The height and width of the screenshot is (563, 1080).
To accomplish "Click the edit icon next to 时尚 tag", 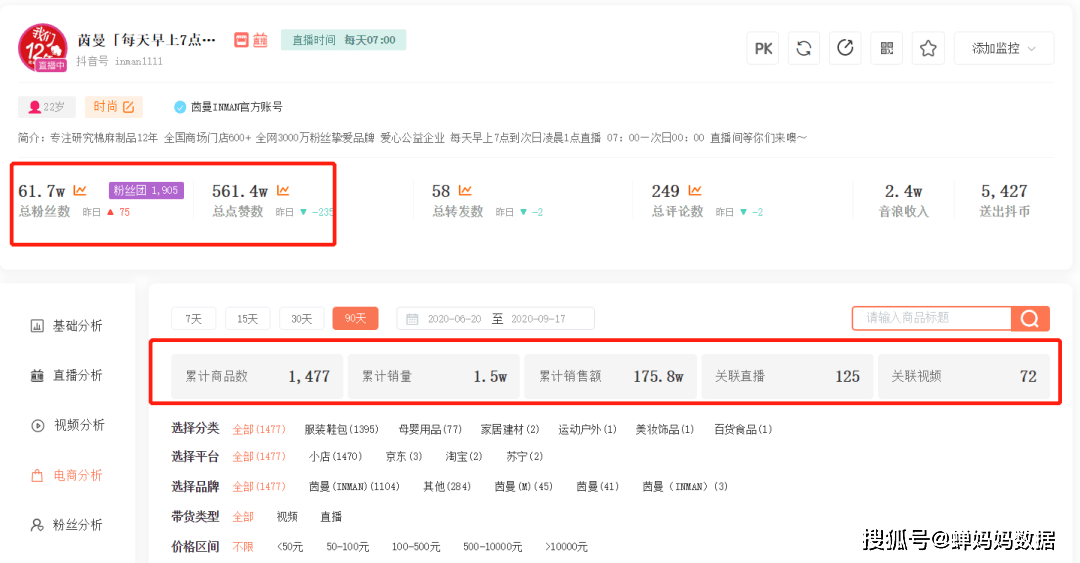I will [129, 107].
